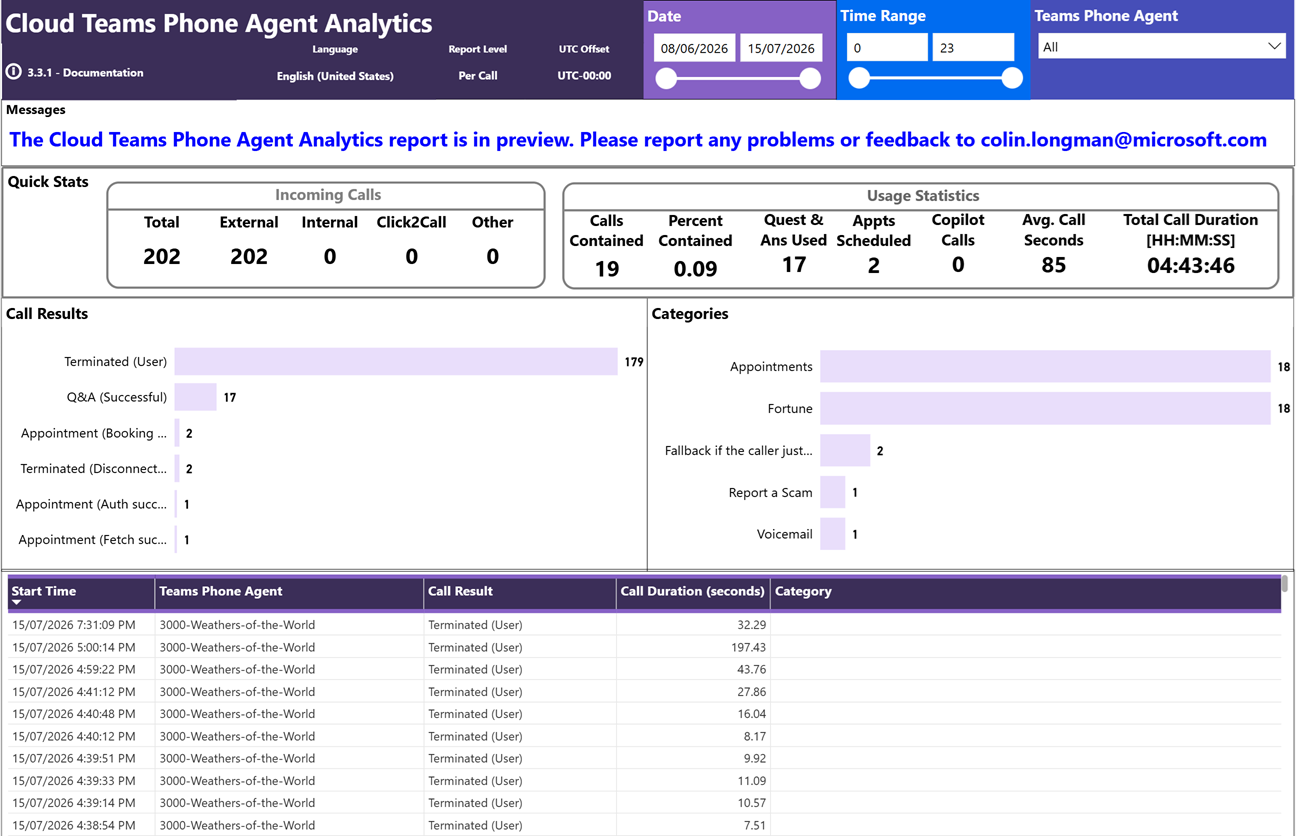Click the Time Range start field showing 0
This screenshot has width=1300, height=836.
887,48
